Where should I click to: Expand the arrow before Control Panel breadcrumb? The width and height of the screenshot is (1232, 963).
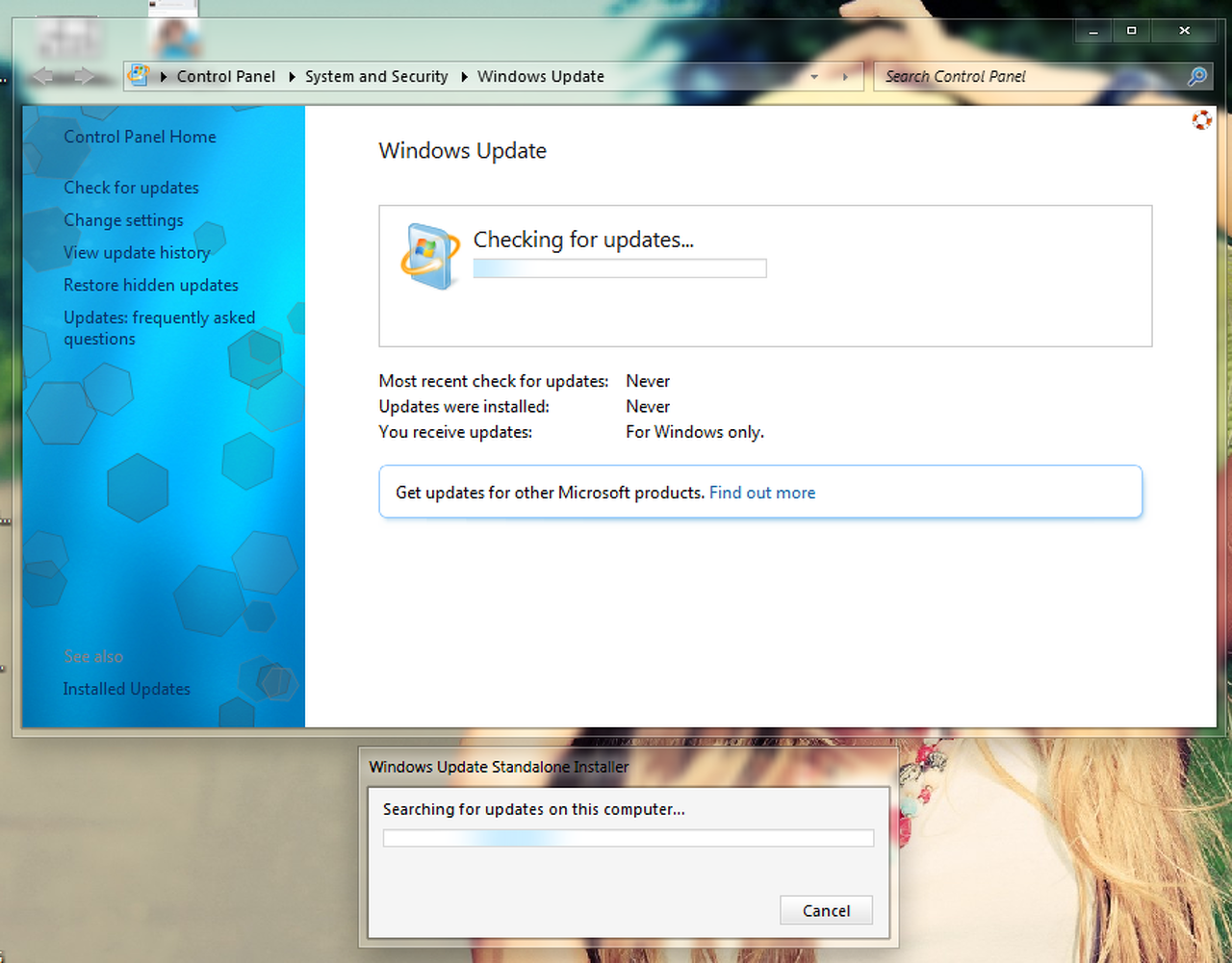[164, 77]
